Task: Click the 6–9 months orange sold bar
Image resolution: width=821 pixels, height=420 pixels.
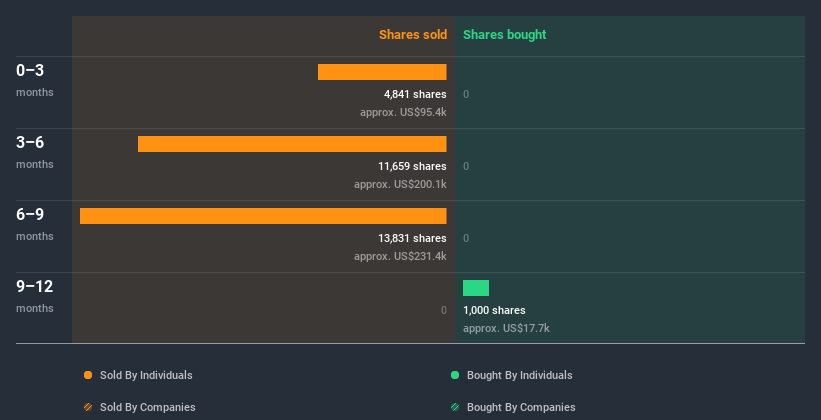Action: [263, 216]
